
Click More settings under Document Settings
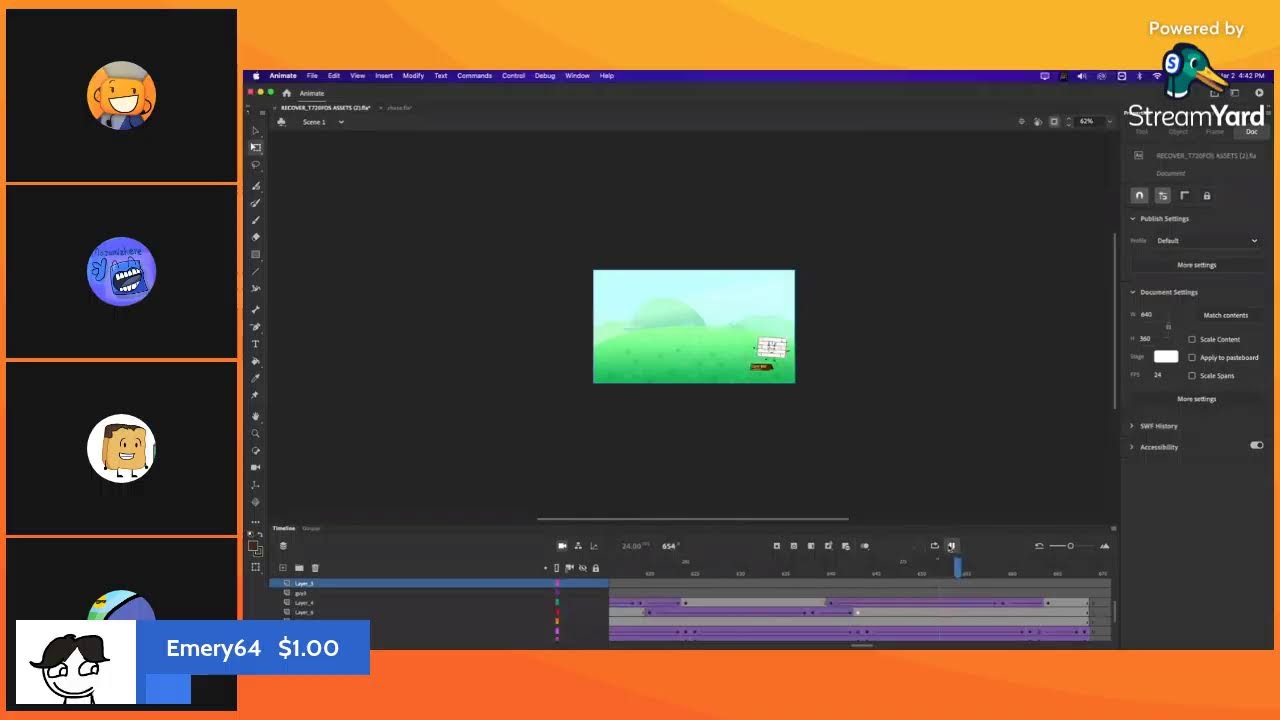coord(1197,399)
